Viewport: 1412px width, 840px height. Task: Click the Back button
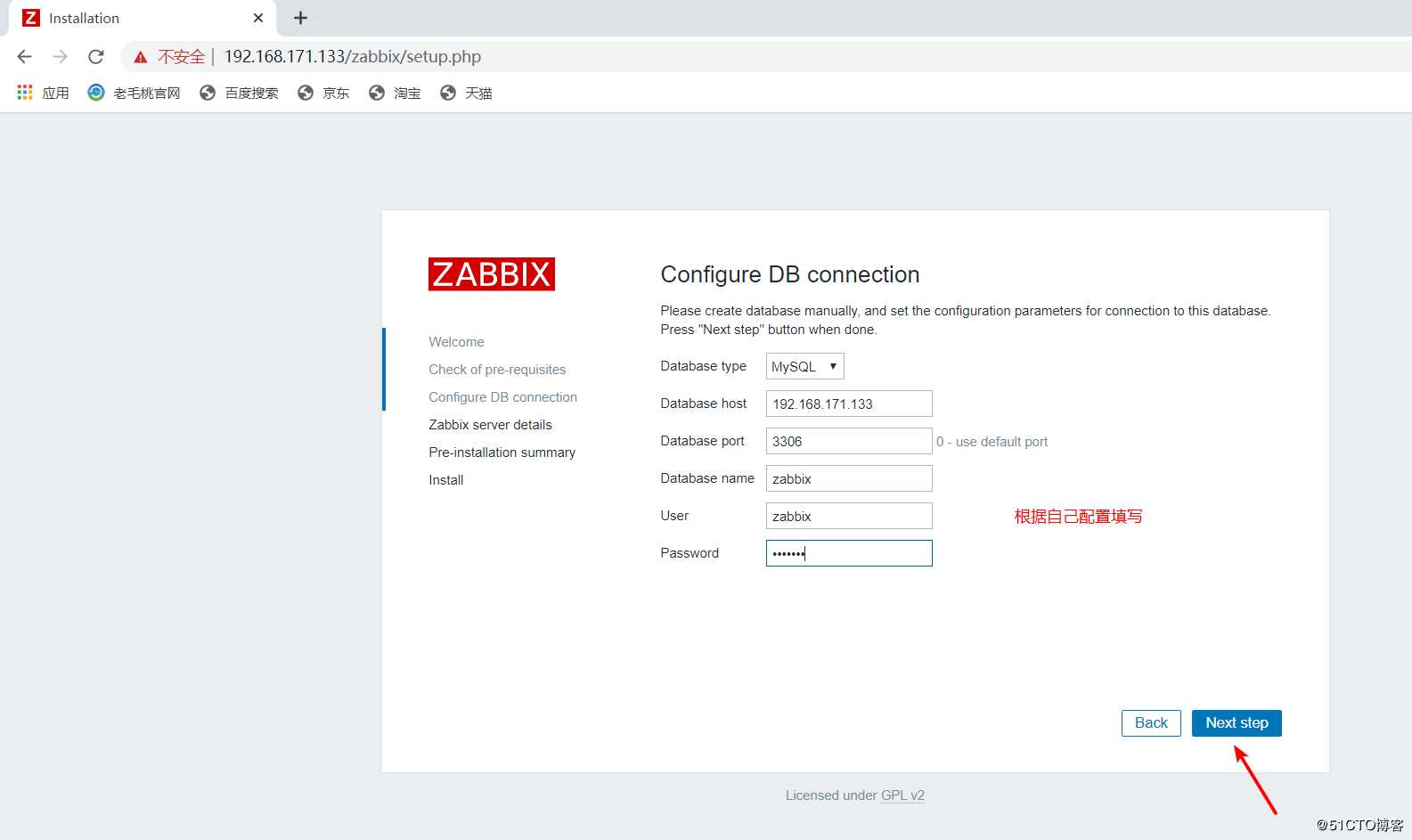[x=1151, y=723]
